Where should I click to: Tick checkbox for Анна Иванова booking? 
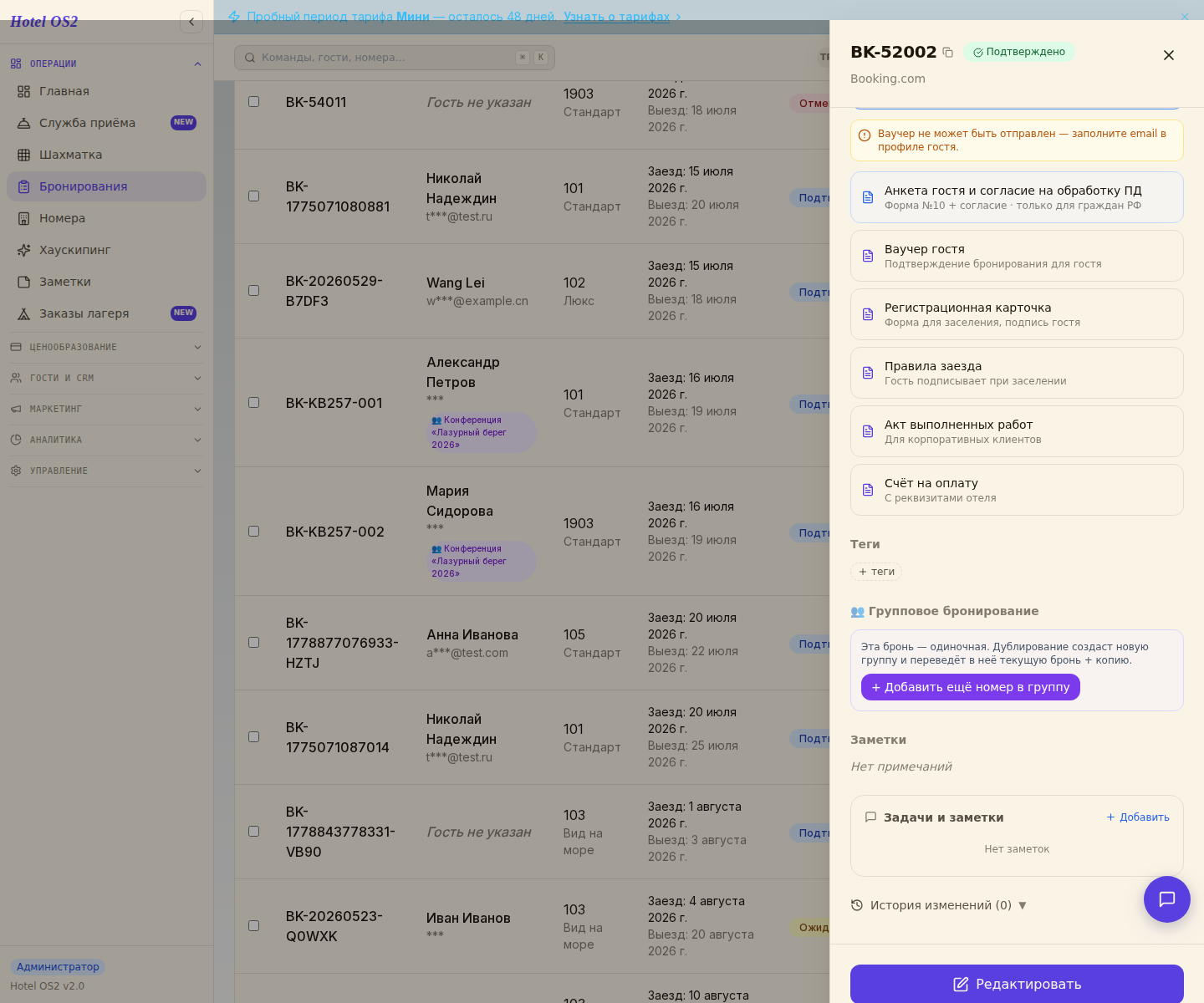pyautogui.click(x=254, y=642)
